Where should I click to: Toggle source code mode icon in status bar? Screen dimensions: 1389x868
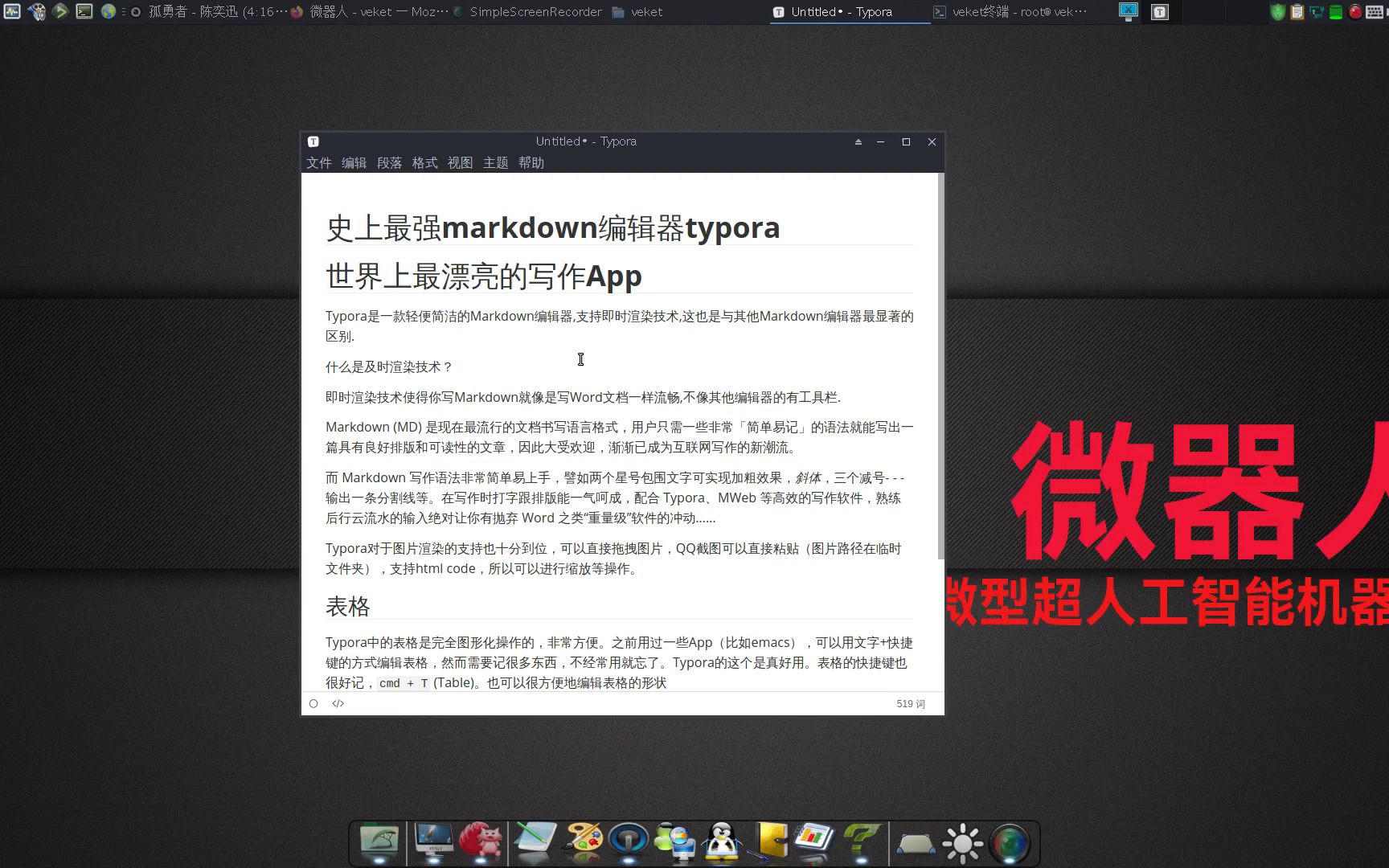point(338,703)
